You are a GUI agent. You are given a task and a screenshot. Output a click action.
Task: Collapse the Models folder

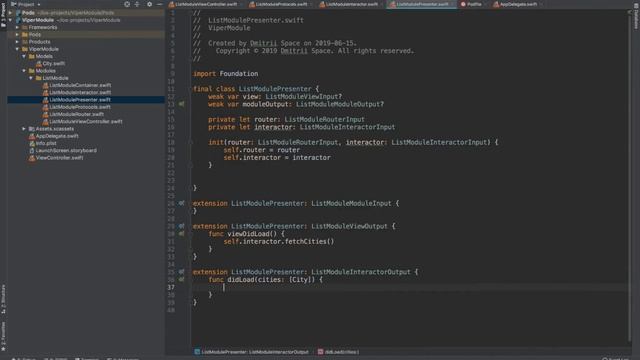point(24,56)
